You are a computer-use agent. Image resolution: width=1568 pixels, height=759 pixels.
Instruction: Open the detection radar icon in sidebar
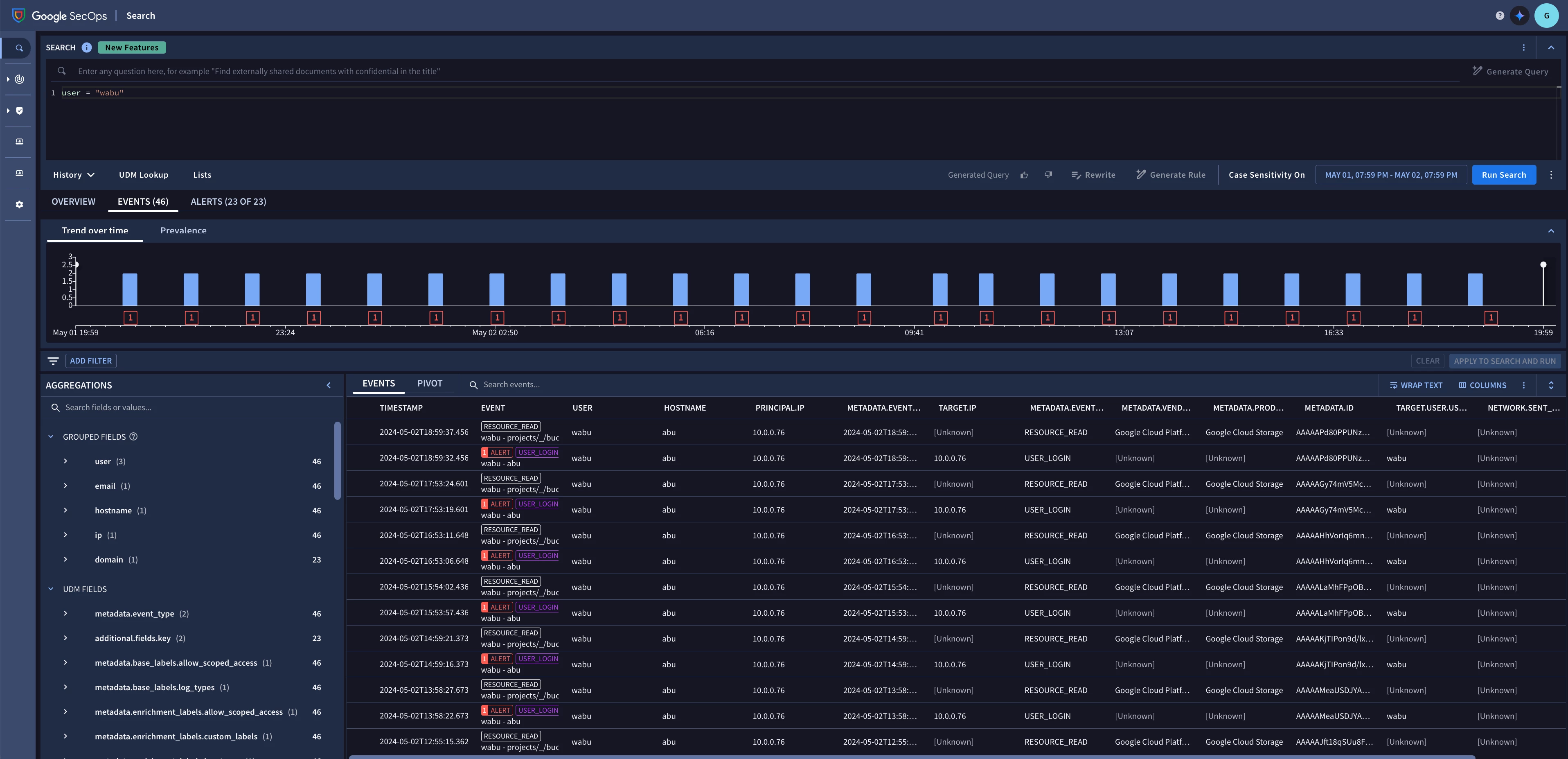pyautogui.click(x=20, y=79)
